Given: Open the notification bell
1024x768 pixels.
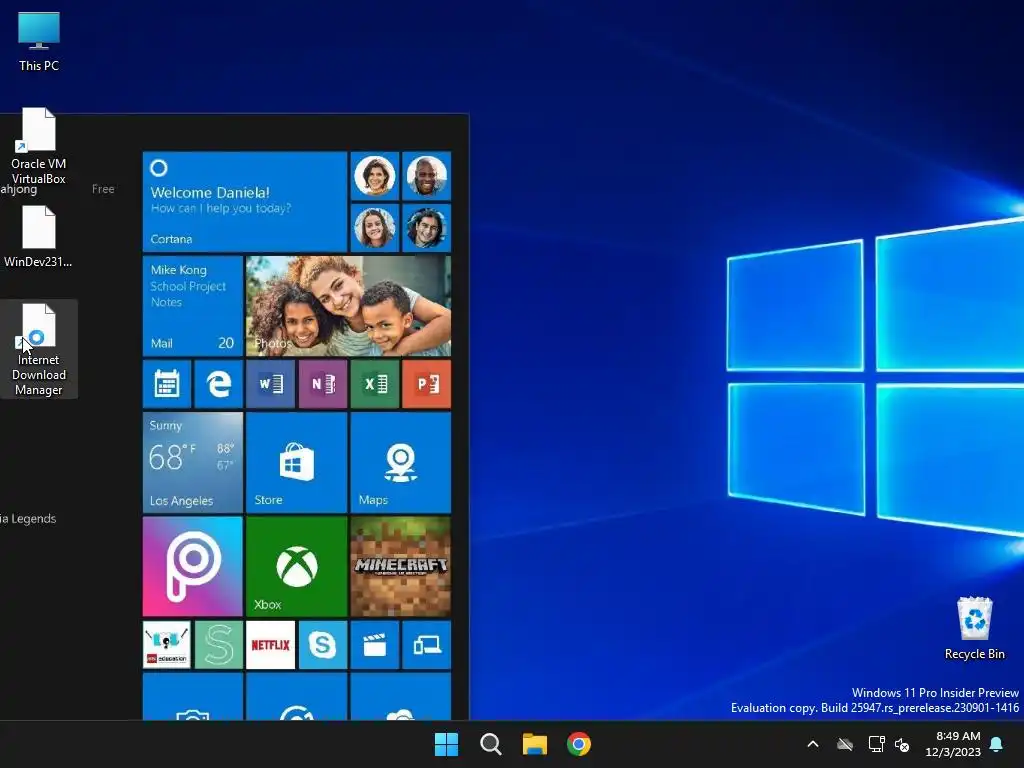Looking at the screenshot, I should (997, 744).
